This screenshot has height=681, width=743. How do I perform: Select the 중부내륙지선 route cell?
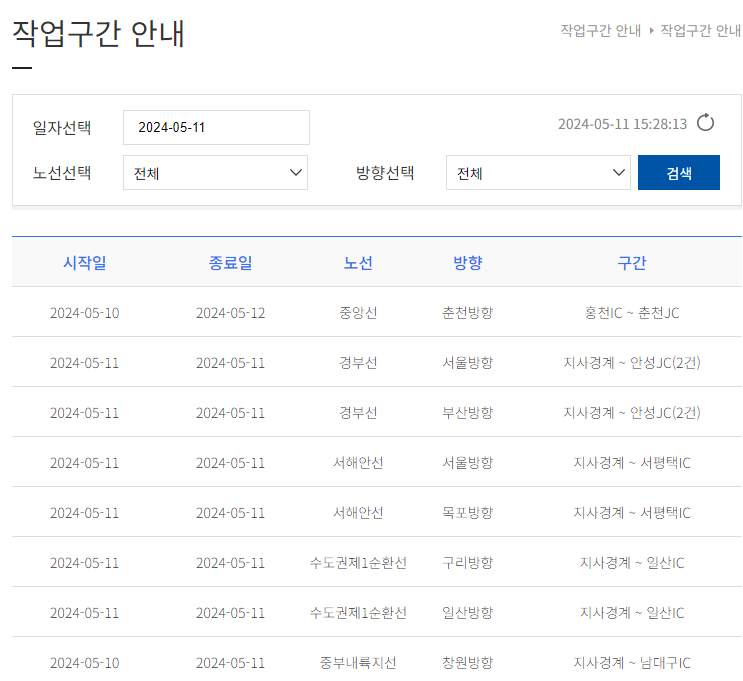(358, 663)
